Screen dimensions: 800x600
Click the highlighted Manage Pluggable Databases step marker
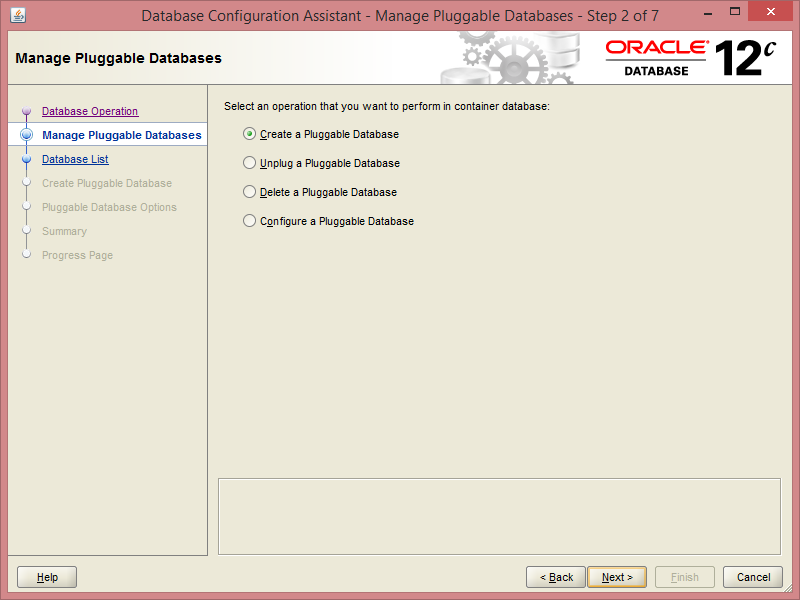[x=26, y=135]
